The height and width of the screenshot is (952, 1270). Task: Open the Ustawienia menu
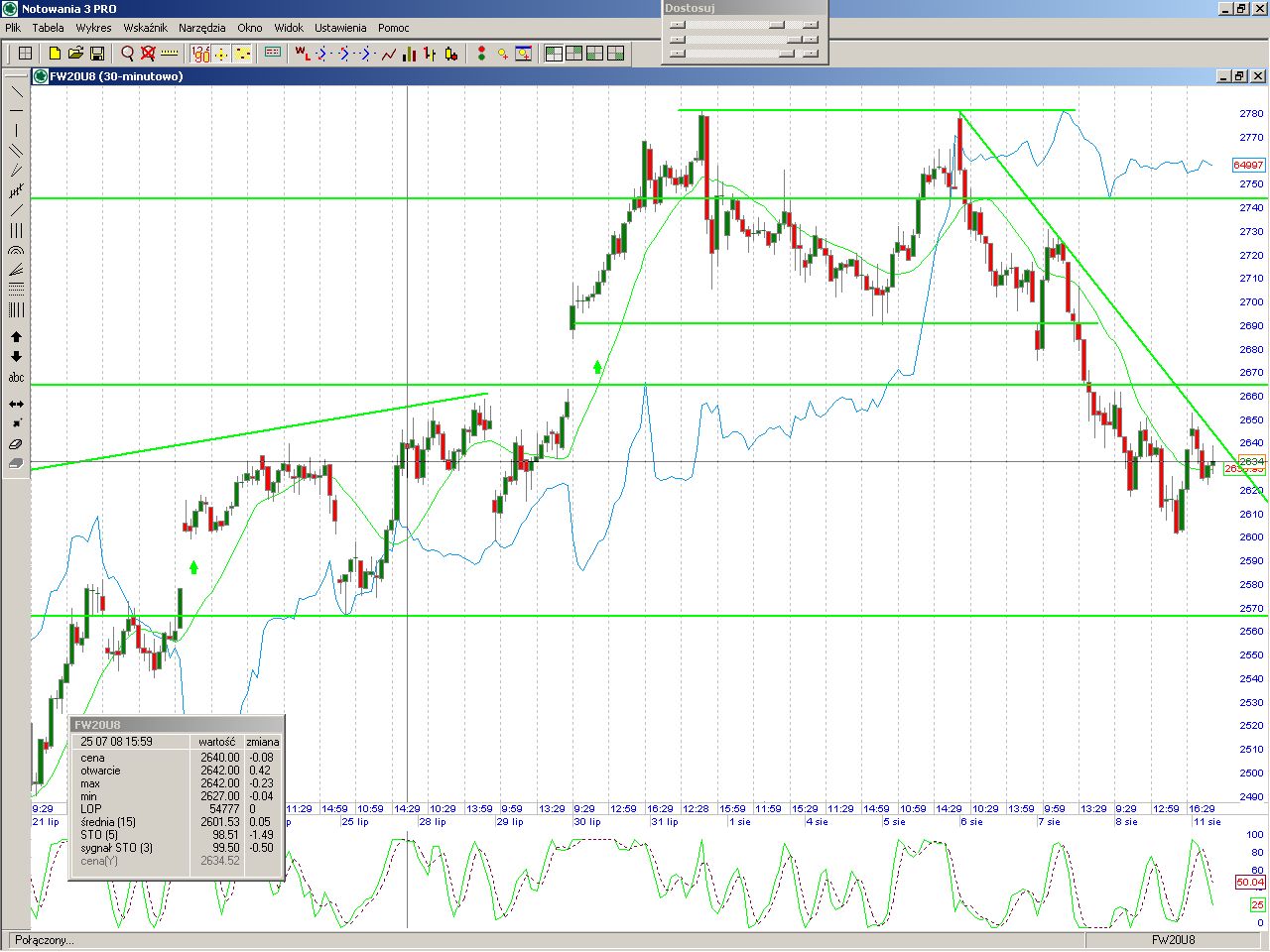click(339, 28)
